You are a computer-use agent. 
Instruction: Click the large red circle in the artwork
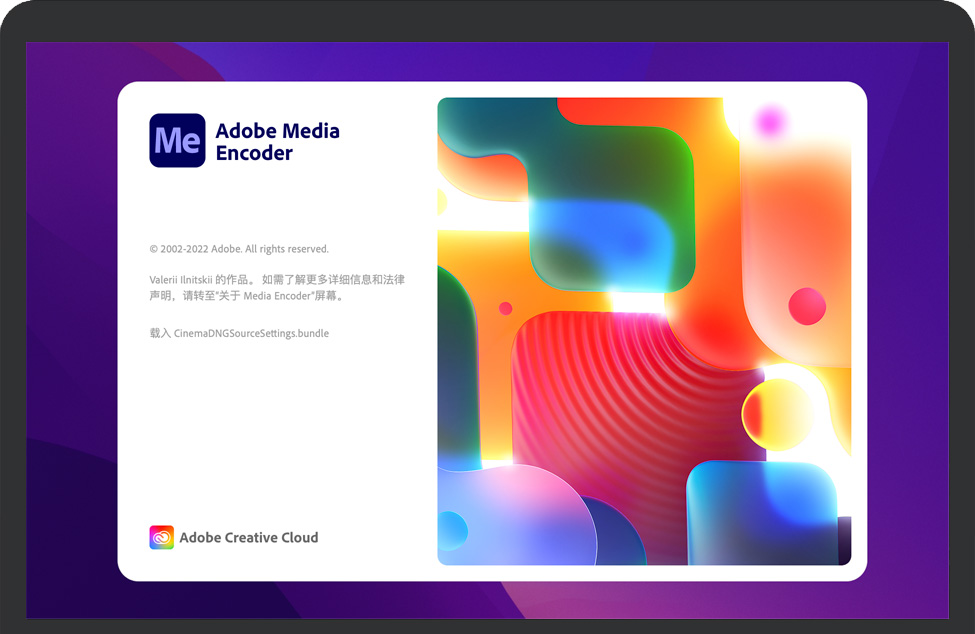[x=807, y=306]
